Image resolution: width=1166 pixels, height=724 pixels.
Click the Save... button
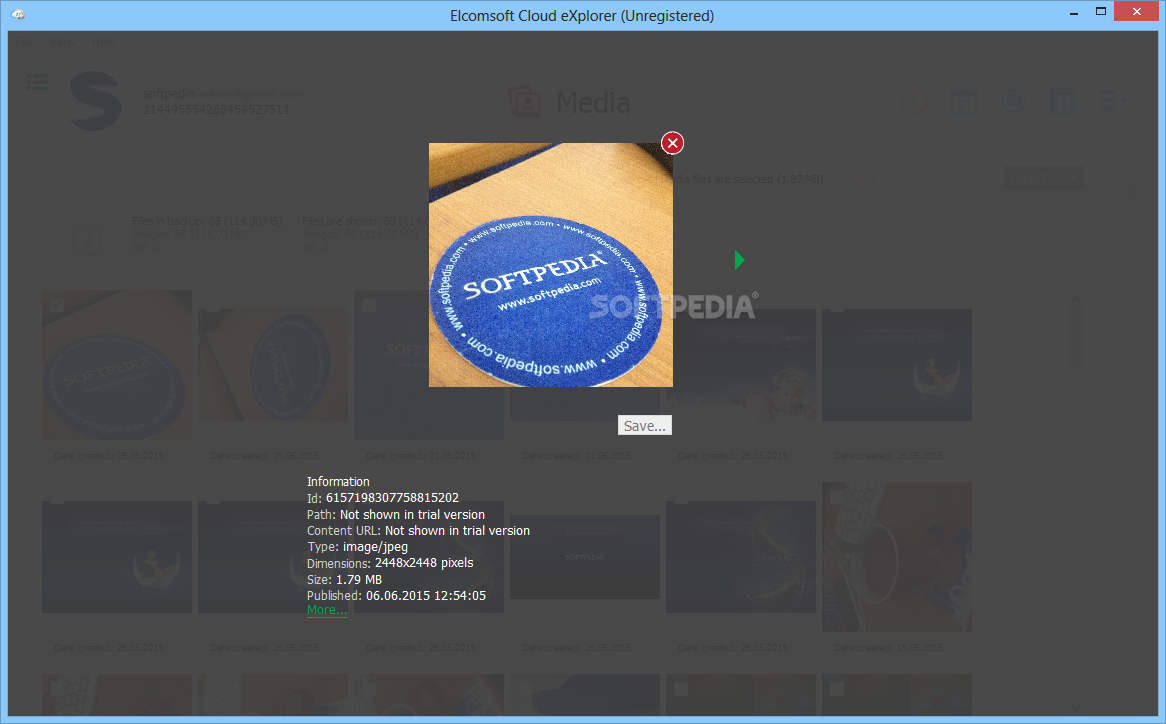tap(645, 425)
